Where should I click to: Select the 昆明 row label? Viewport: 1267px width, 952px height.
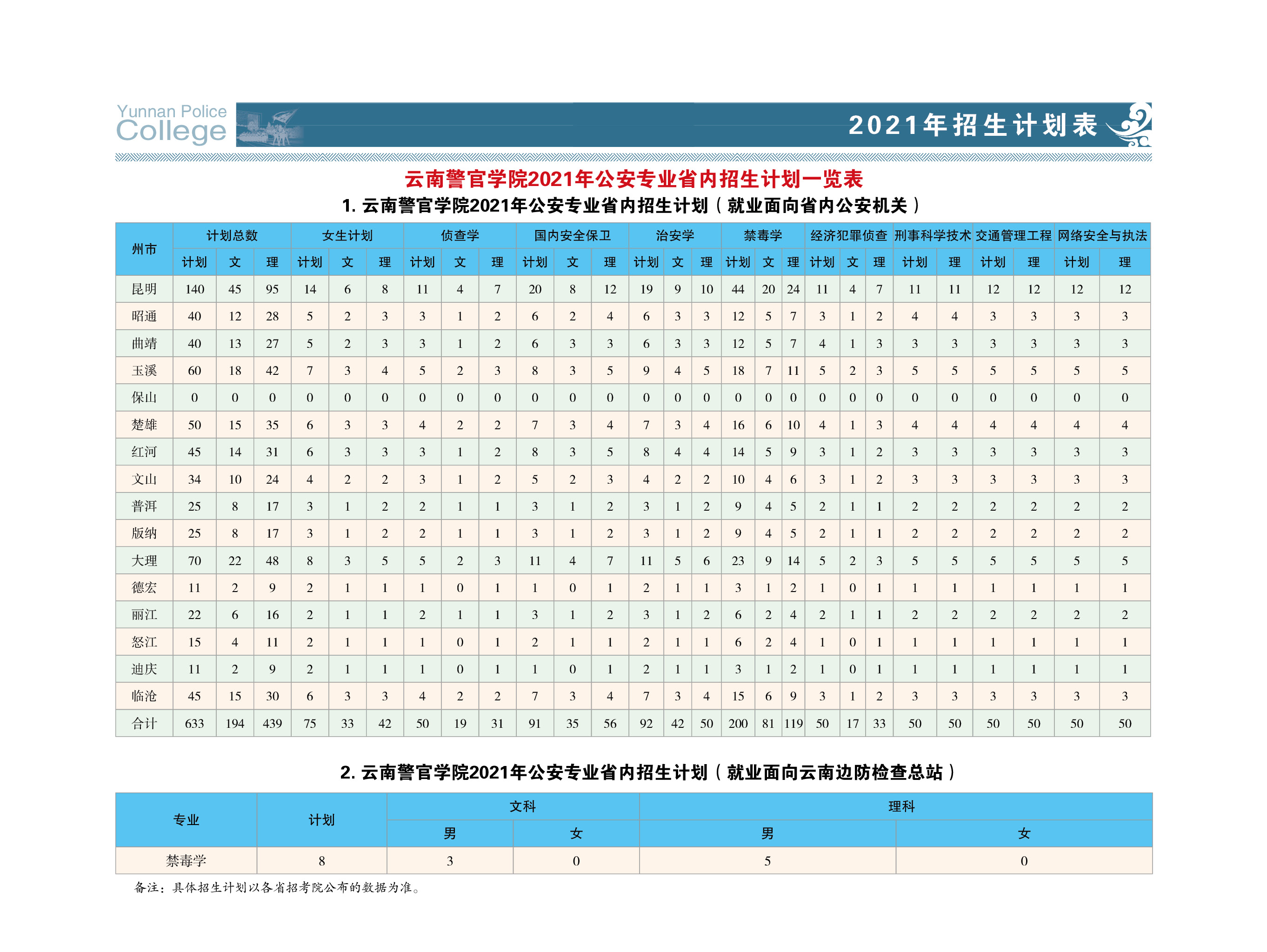(x=144, y=289)
